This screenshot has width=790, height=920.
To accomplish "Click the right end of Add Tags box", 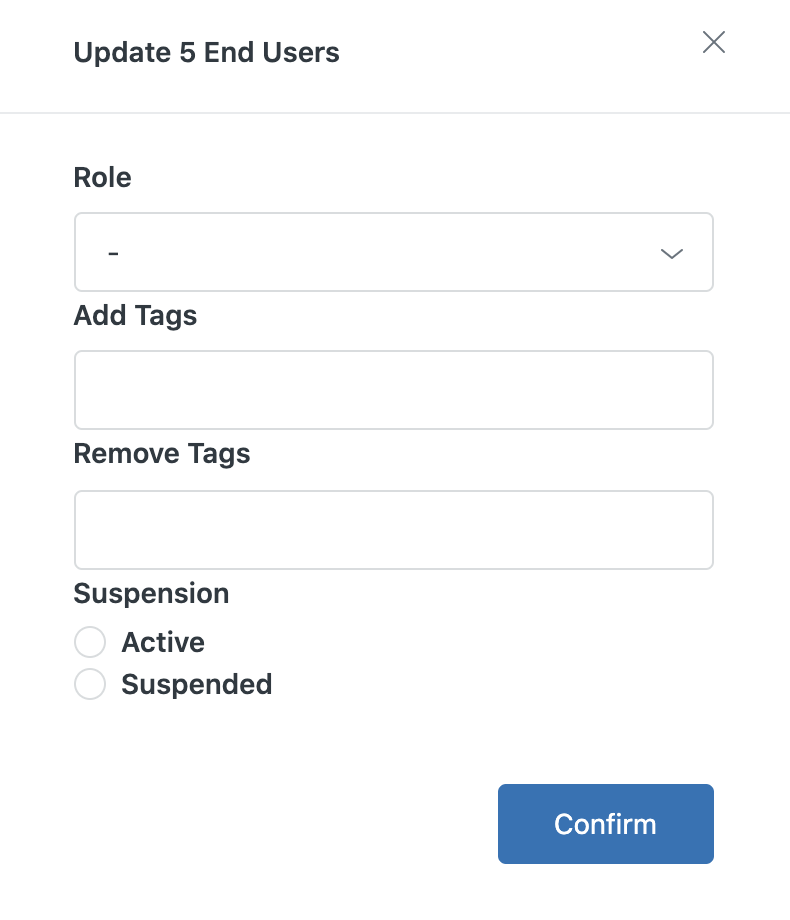I will 690,390.
